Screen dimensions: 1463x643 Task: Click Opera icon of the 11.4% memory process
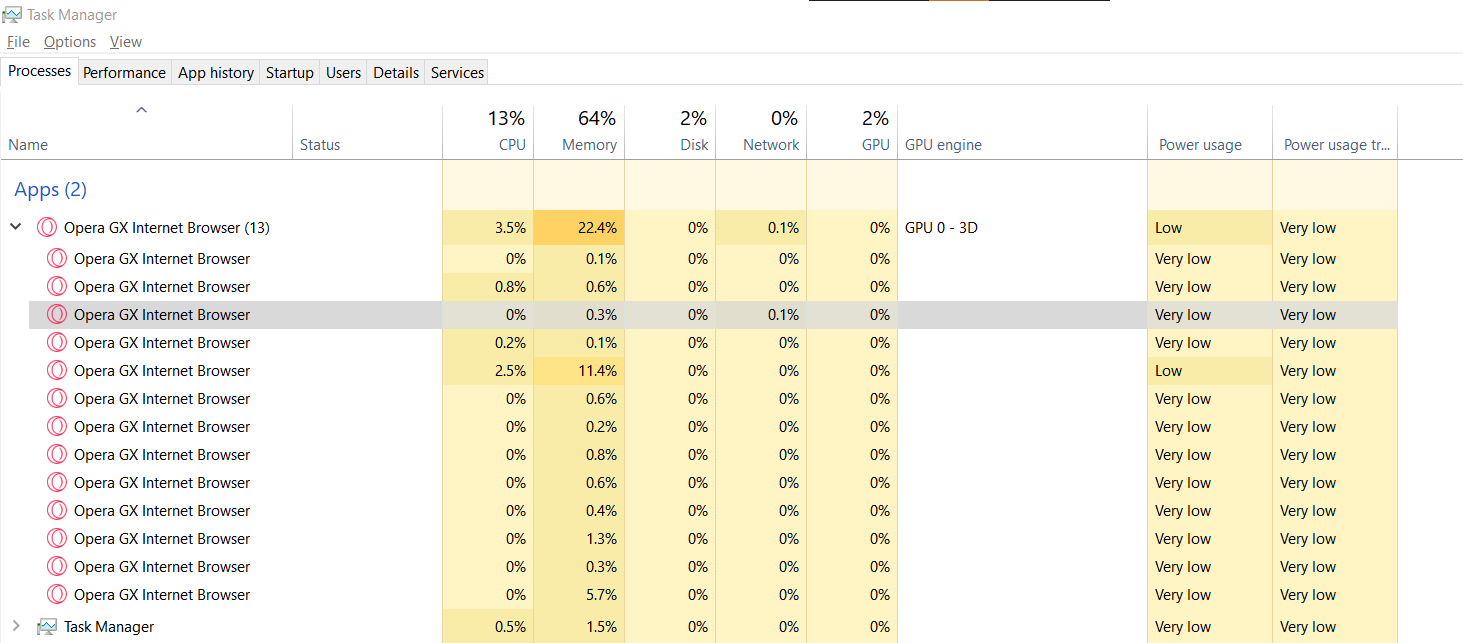coord(57,371)
